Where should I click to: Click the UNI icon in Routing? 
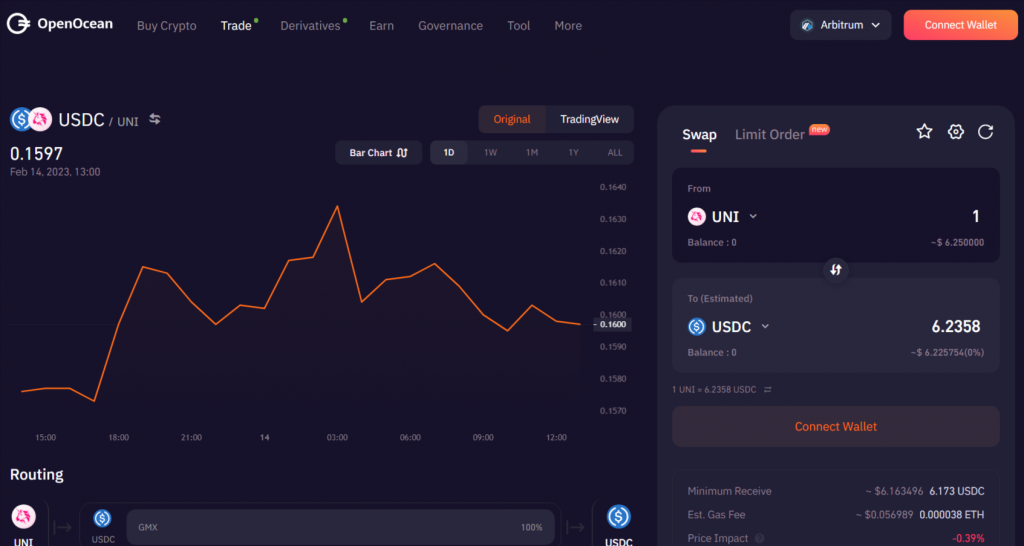tap(24, 517)
